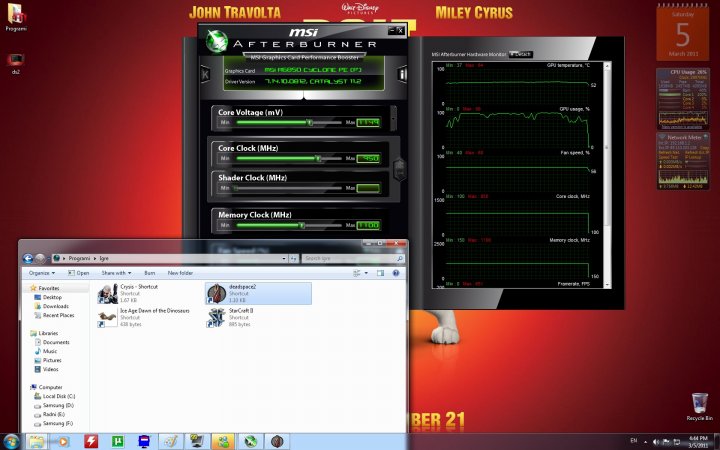Open Explorer Help question-mark button

tap(396, 273)
